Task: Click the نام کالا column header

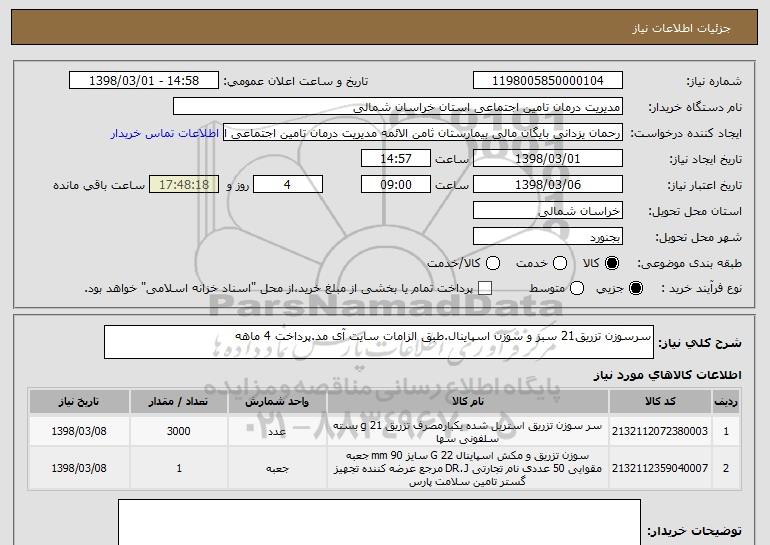Action: point(468,402)
